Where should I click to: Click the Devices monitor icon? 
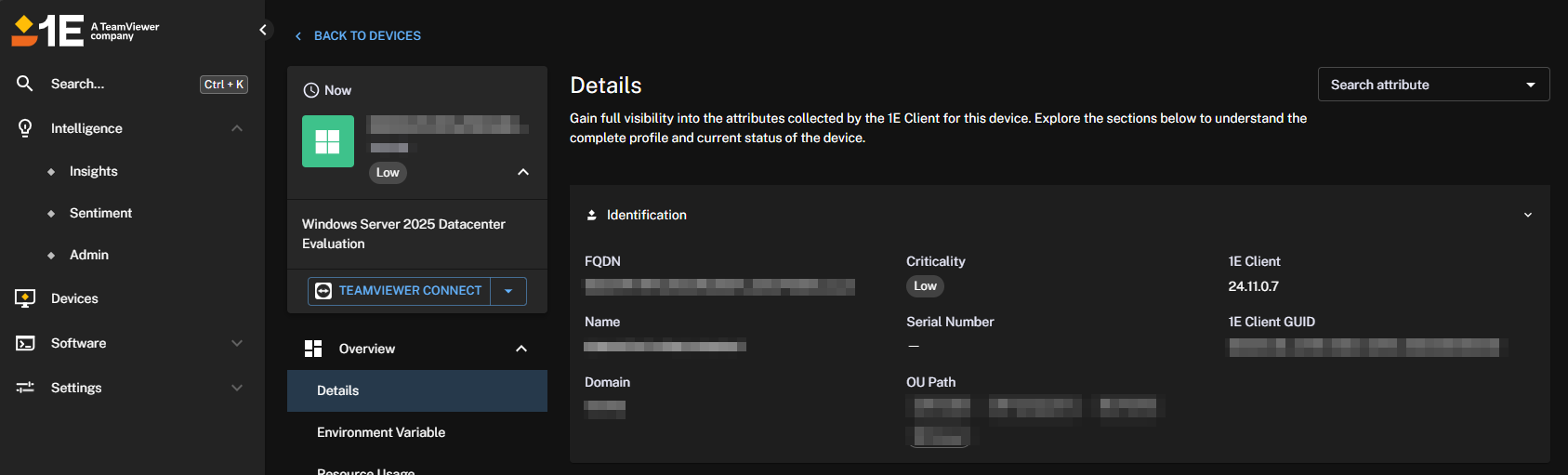[25, 298]
